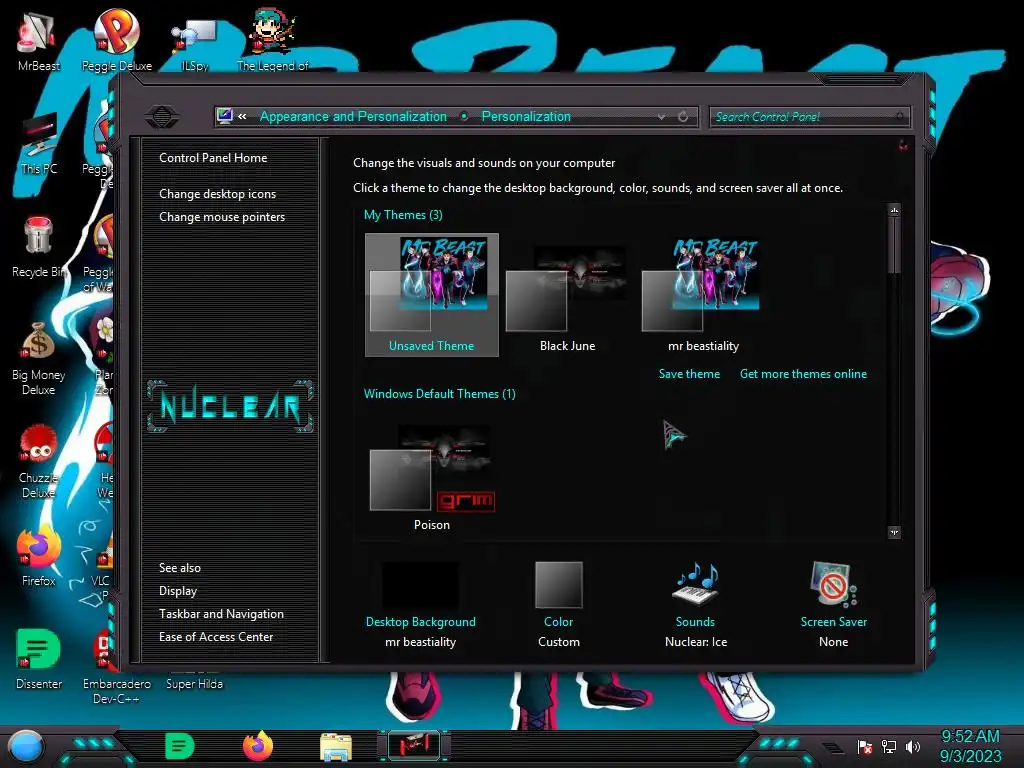This screenshot has height=768, width=1024.
Task: Click the breadcrumb double-chevron expander
Action: tap(242, 116)
